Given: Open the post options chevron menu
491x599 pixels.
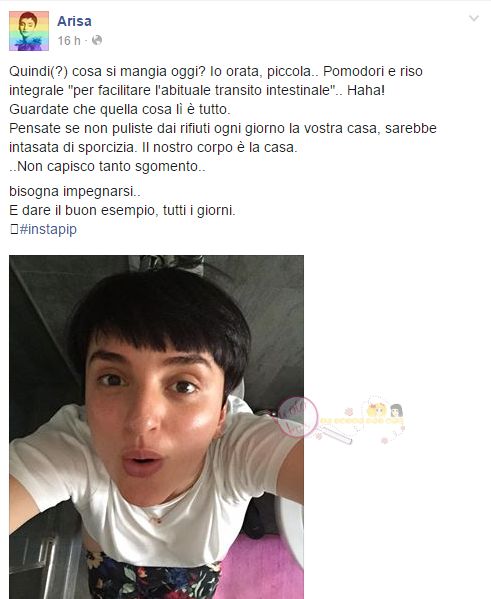Looking at the screenshot, I should (x=474, y=18).
